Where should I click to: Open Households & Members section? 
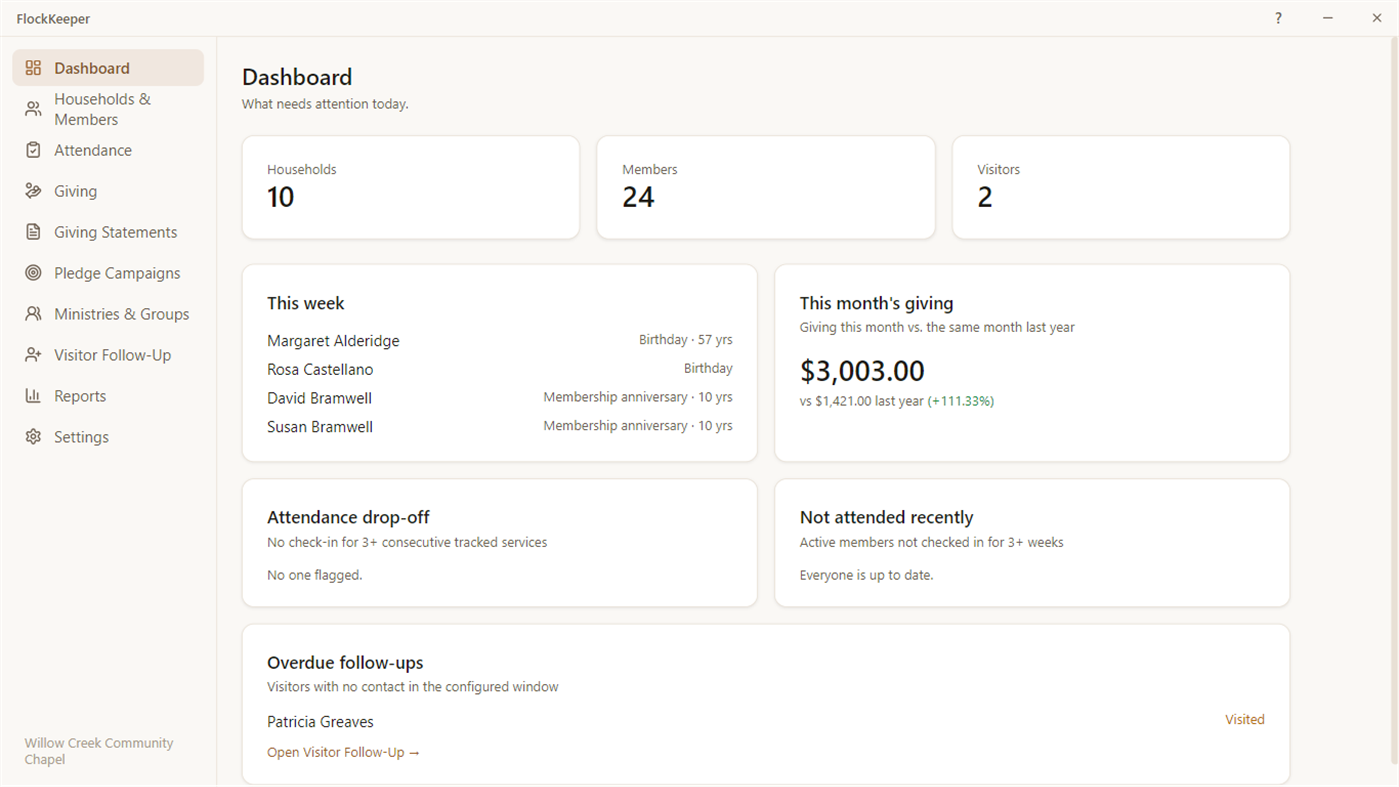pos(108,109)
